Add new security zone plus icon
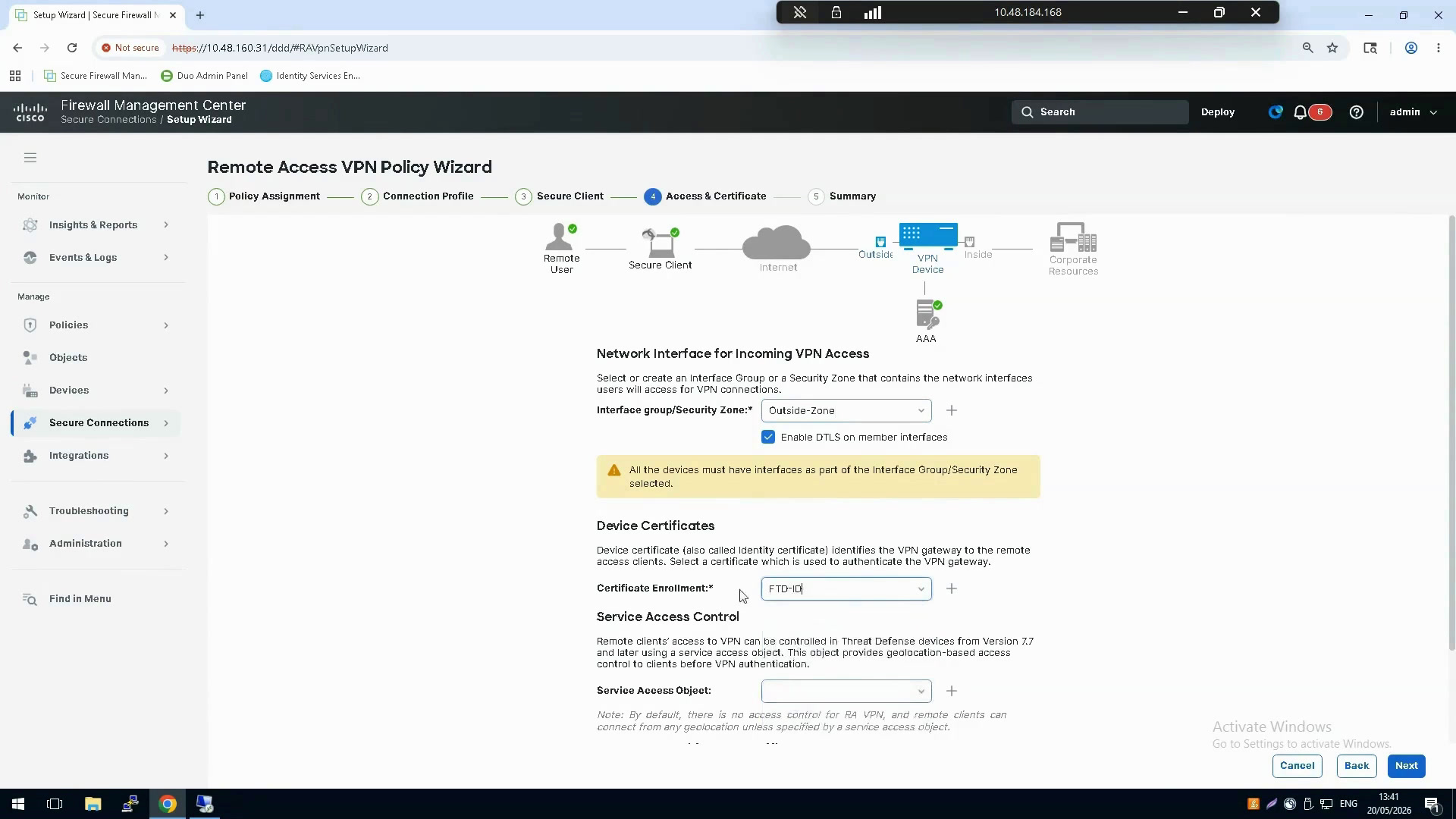This screenshot has height=819, width=1456. (952, 410)
